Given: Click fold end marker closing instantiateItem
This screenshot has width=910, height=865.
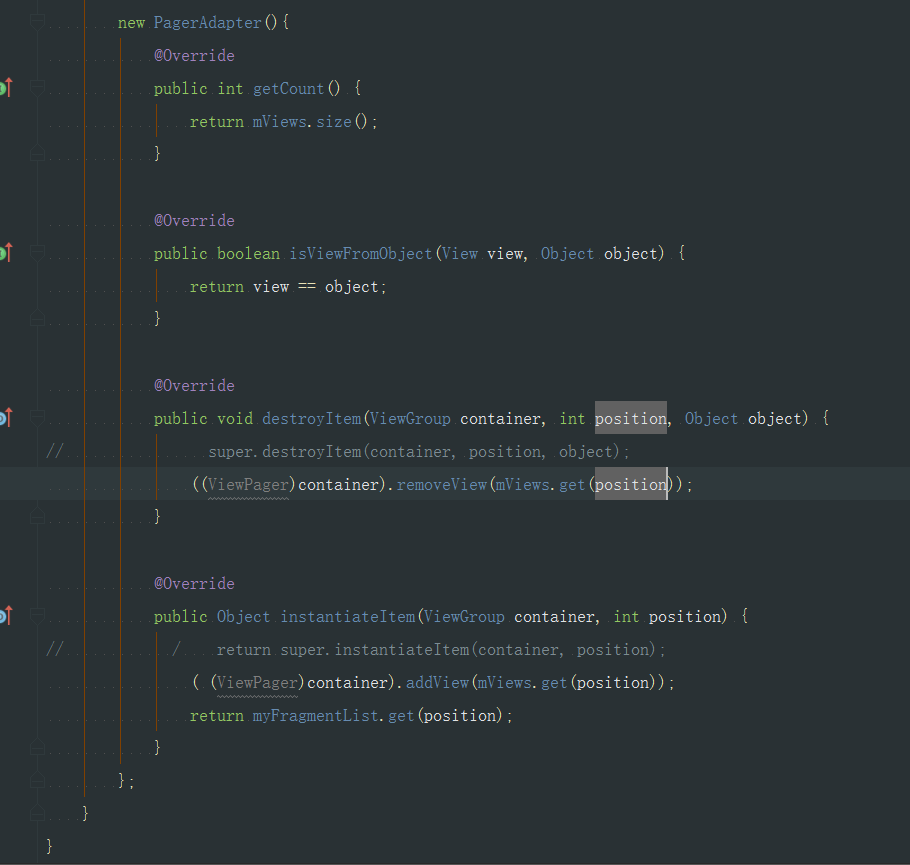Looking at the screenshot, I should (x=37, y=747).
